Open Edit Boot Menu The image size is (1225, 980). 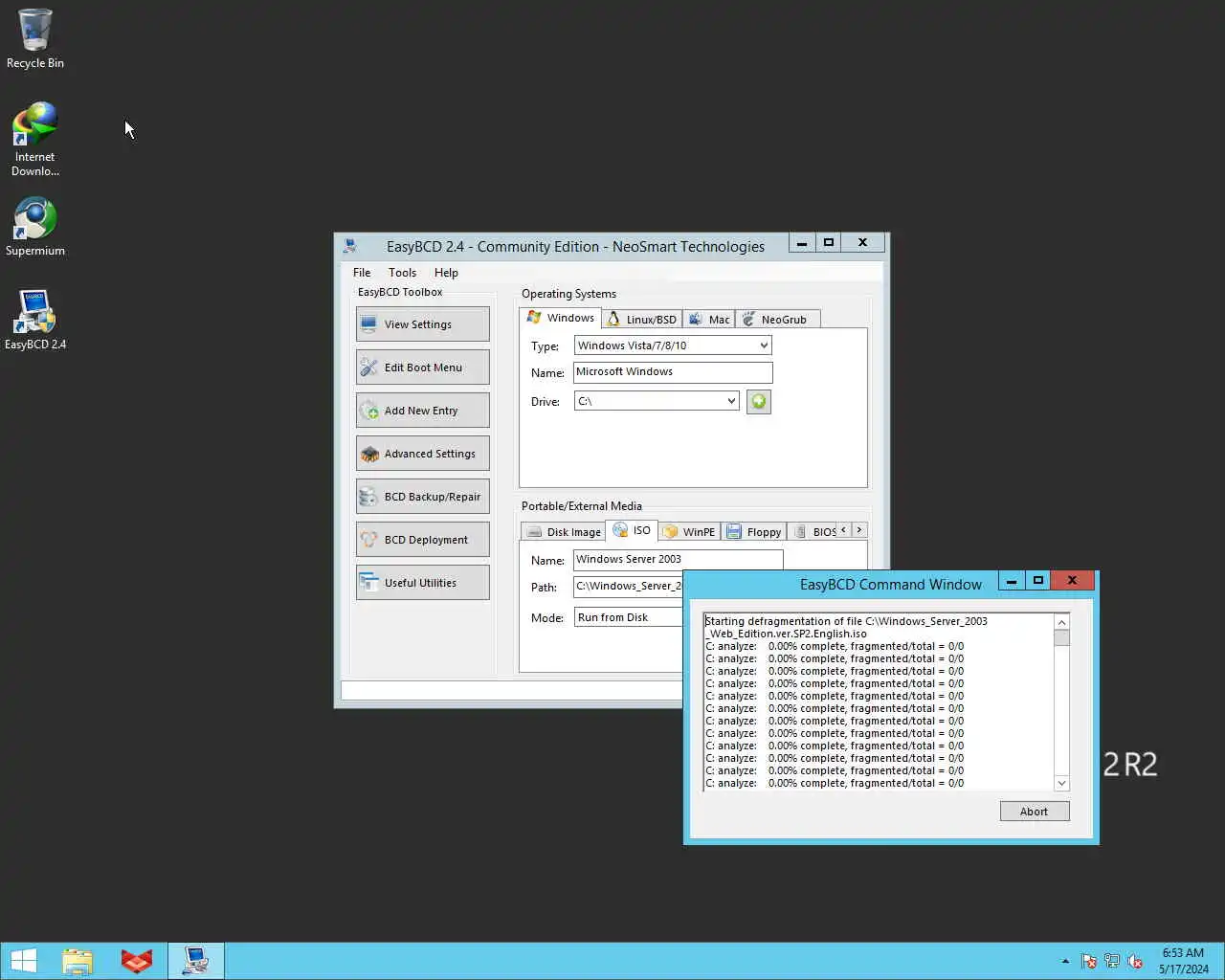coord(423,367)
